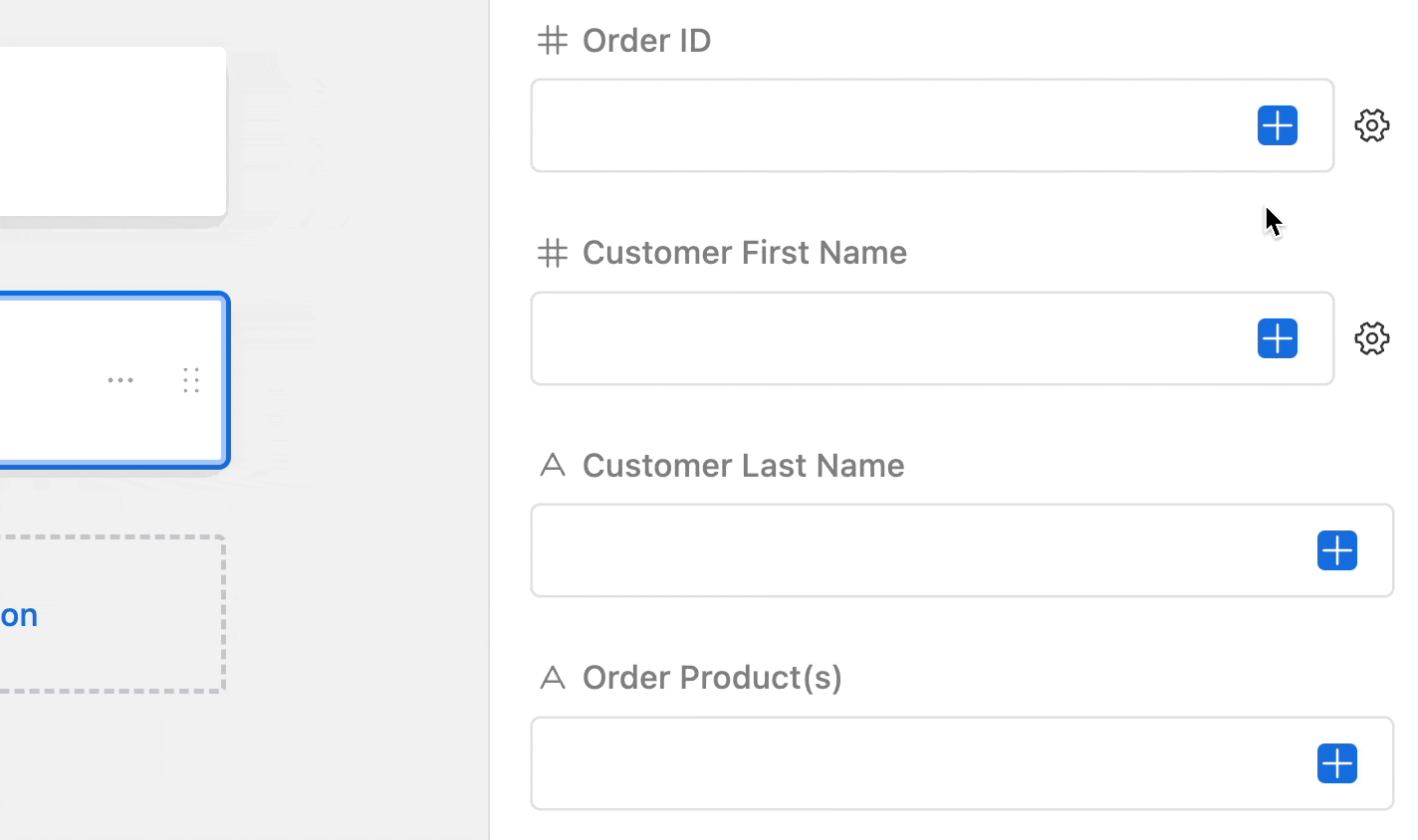This screenshot has height=840, width=1418.
Task: Click the number type icon beside Order ID
Action: coord(553,40)
